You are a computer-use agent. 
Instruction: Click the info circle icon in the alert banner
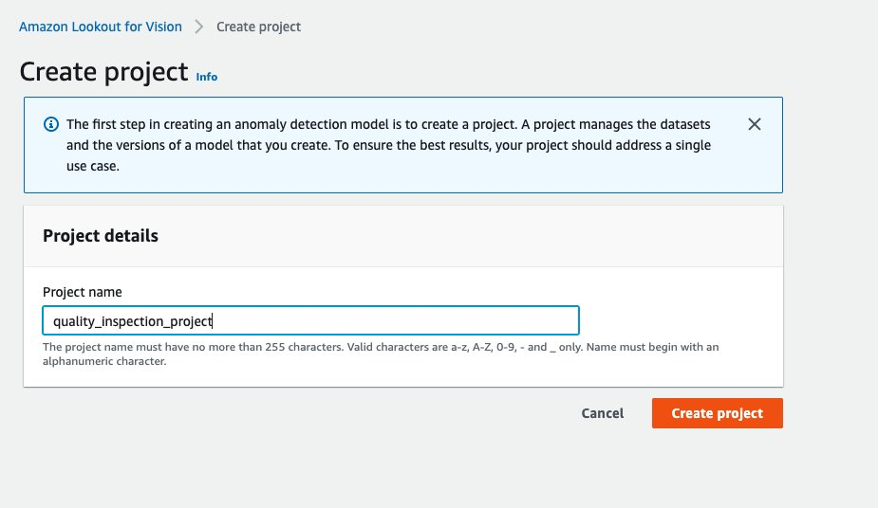(51, 125)
